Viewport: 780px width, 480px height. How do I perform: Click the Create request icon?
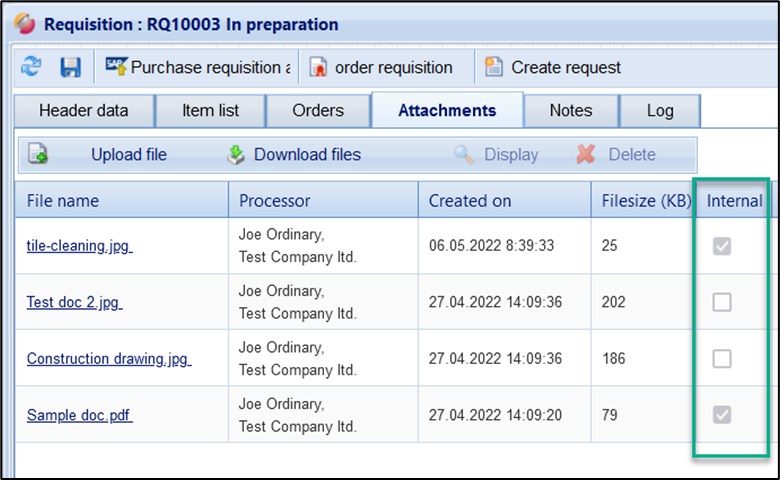coord(494,67)
